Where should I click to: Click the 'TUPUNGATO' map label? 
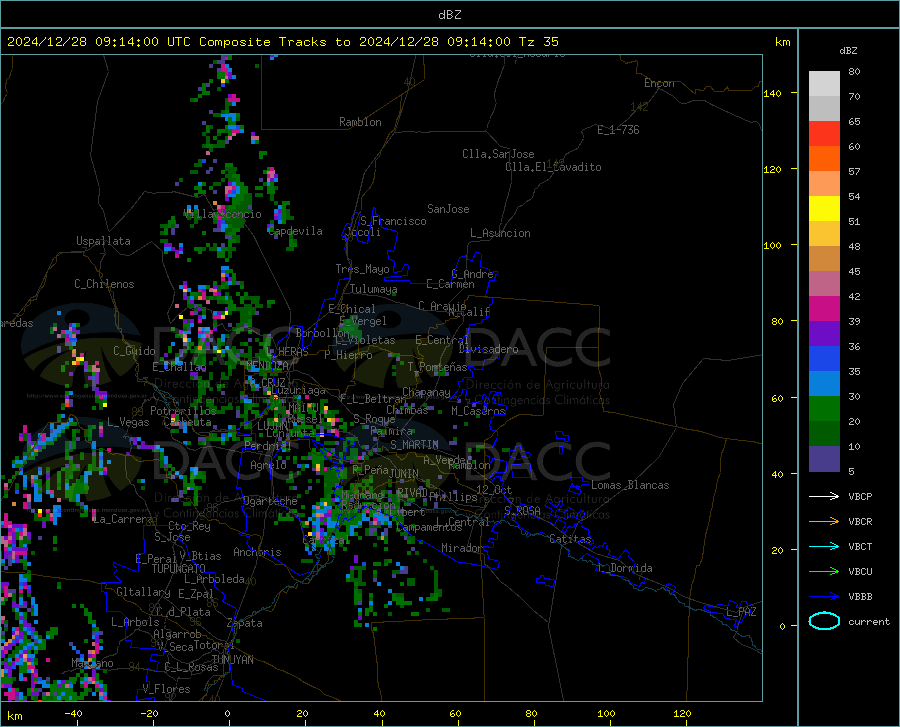pos(179,569)
